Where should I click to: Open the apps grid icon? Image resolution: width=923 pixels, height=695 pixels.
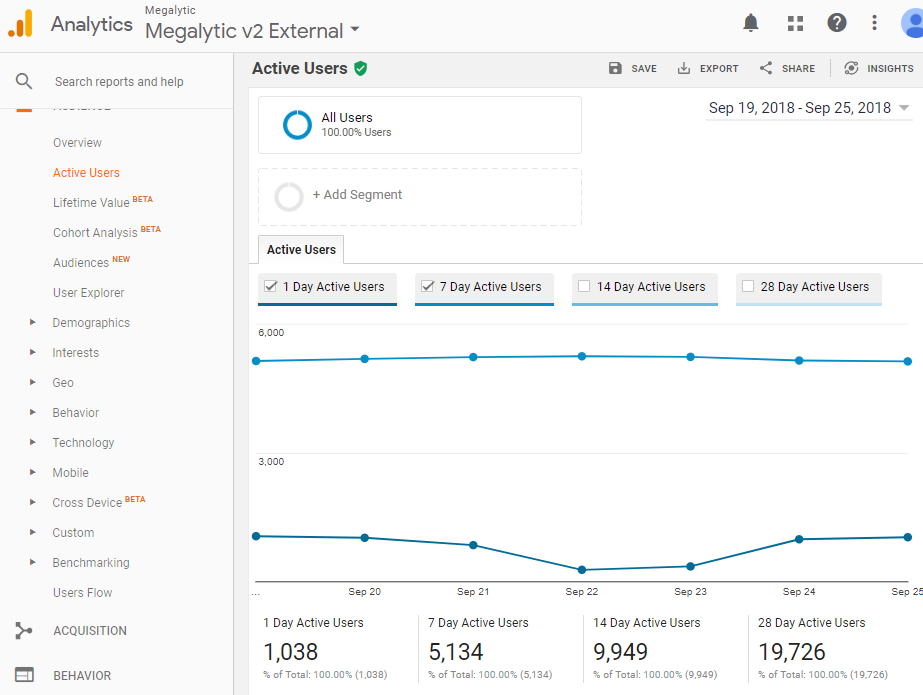[795, 23]
